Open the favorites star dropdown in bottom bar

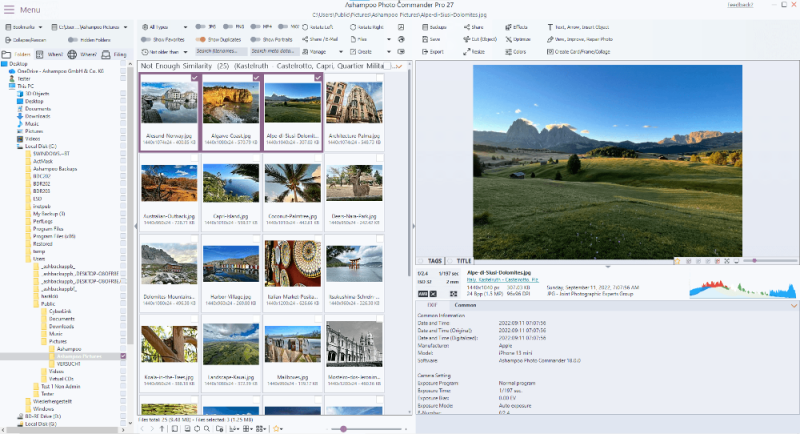pyautogui.click(x=278, y=429)
